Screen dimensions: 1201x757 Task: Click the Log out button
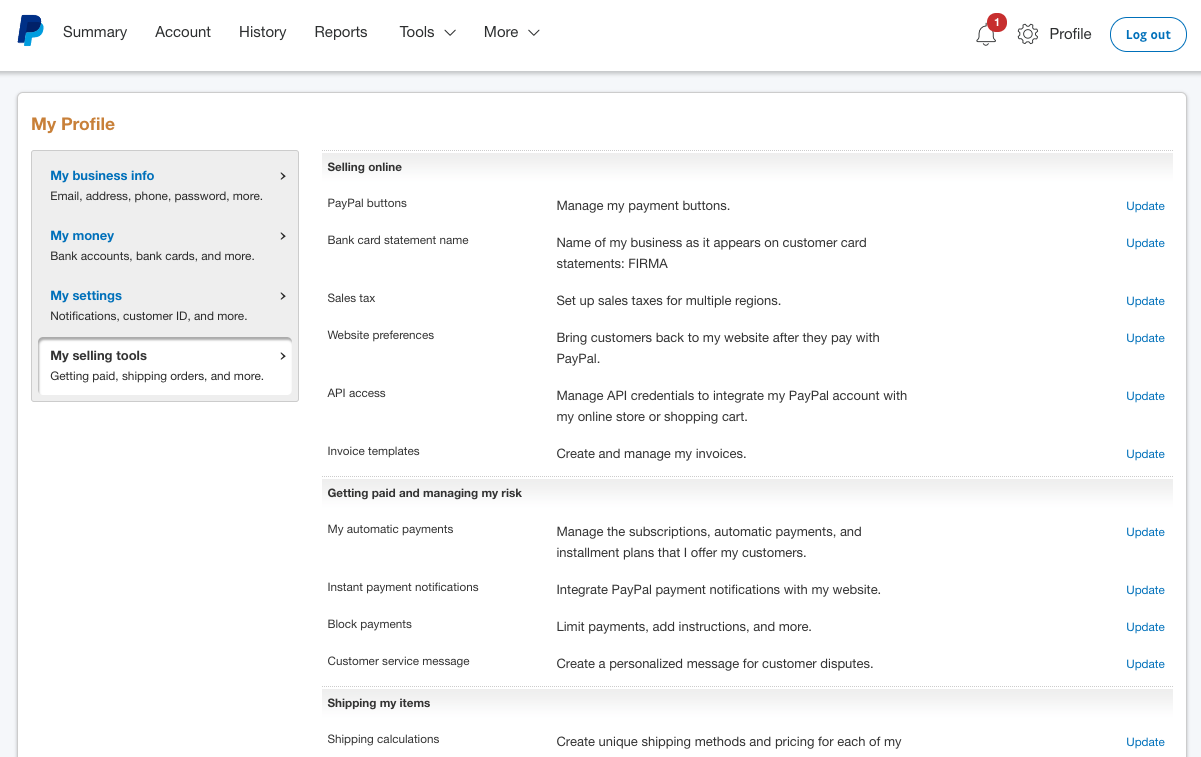[x=1148, y=34]
